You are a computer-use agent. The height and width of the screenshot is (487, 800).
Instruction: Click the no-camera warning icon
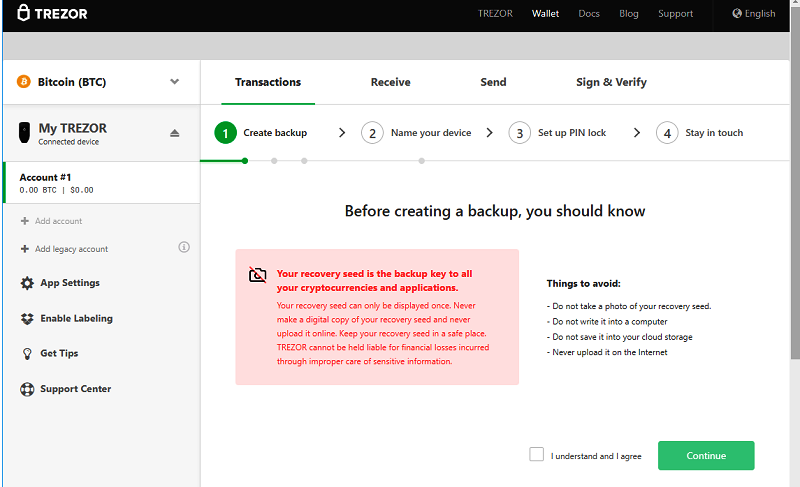[258, 274]
